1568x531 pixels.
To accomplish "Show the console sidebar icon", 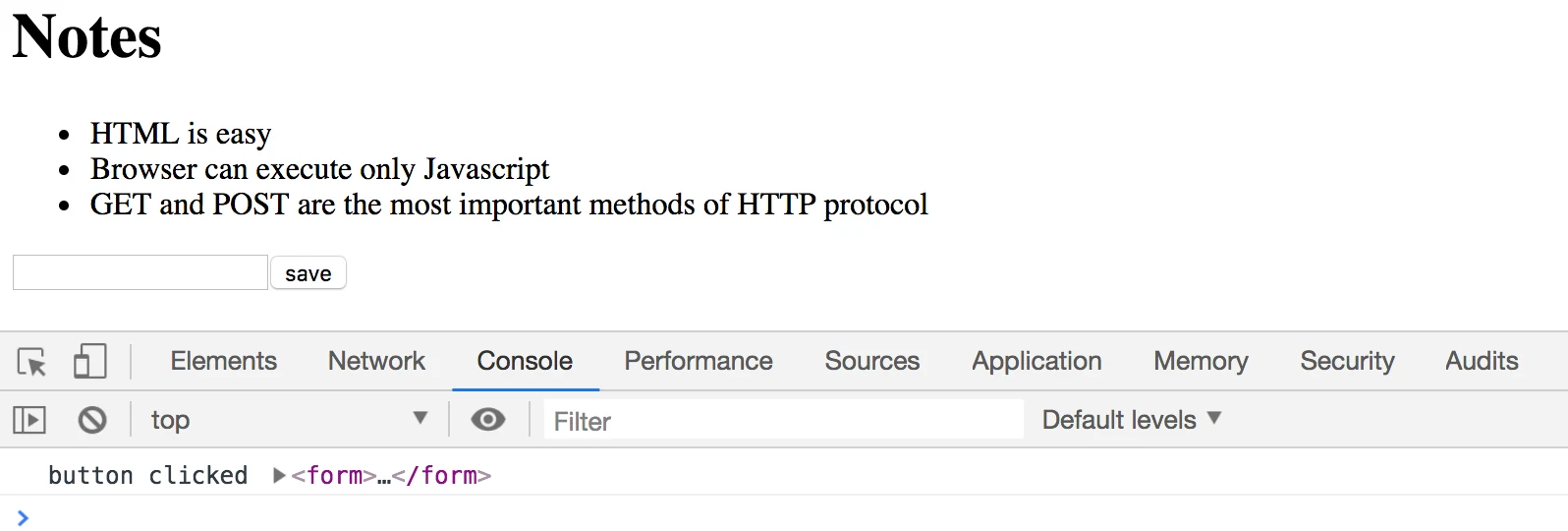I will click(29, 421).
